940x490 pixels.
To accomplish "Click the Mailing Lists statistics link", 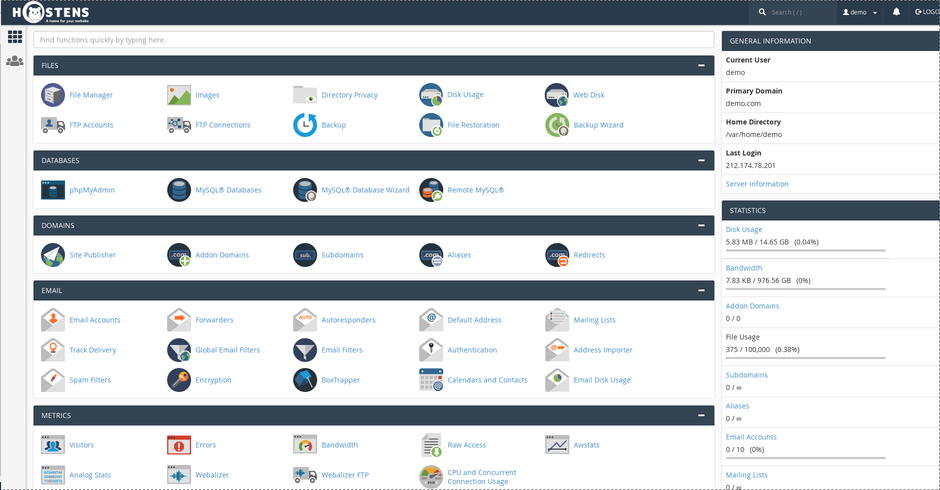I will tap(746, 475).
